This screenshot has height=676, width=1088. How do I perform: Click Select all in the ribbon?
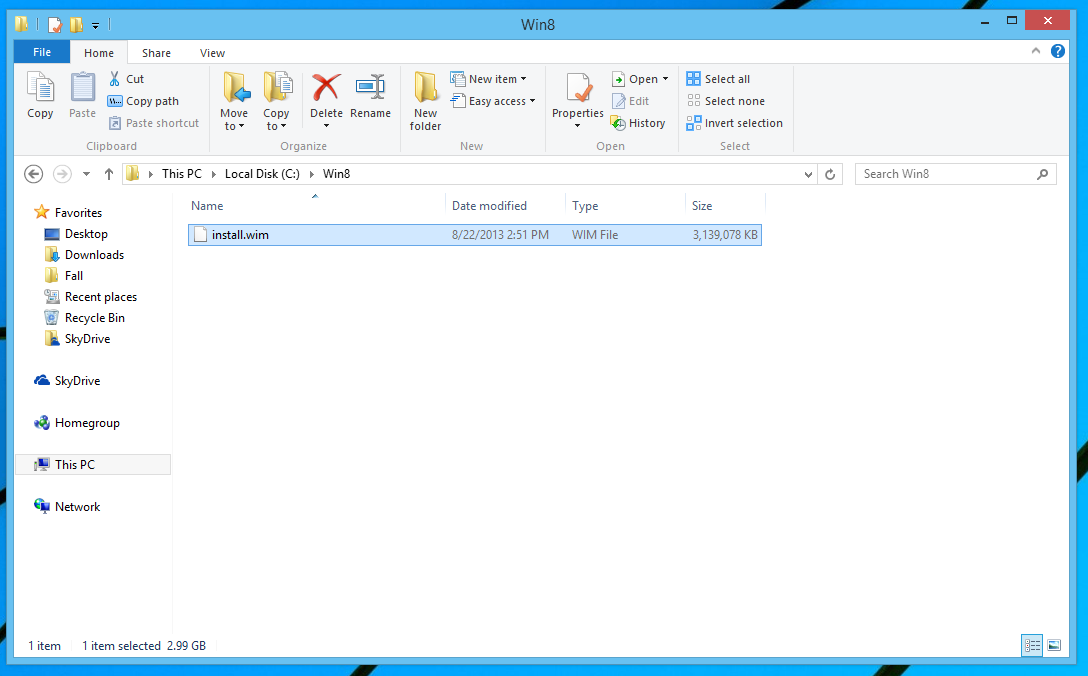click(x=718, y=79)
